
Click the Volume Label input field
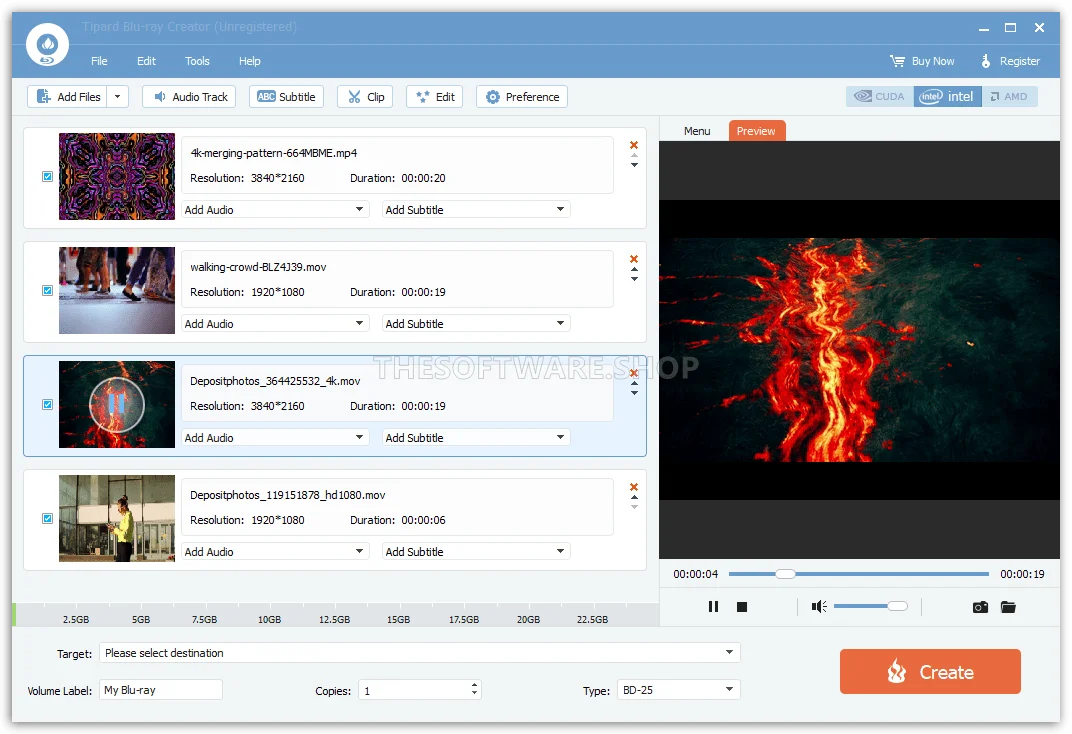161,690
